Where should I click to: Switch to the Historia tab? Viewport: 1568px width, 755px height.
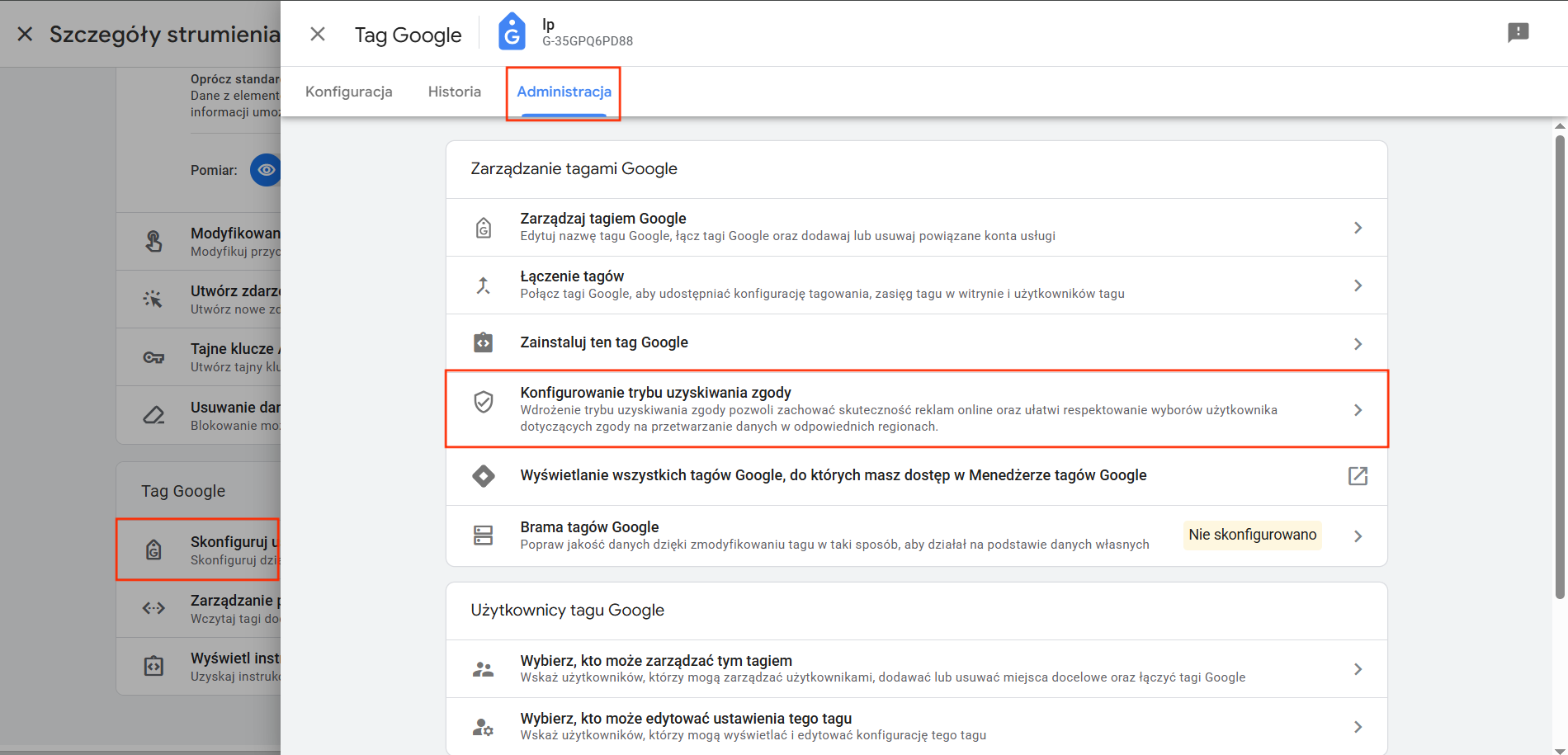click(x=454, y=92)
